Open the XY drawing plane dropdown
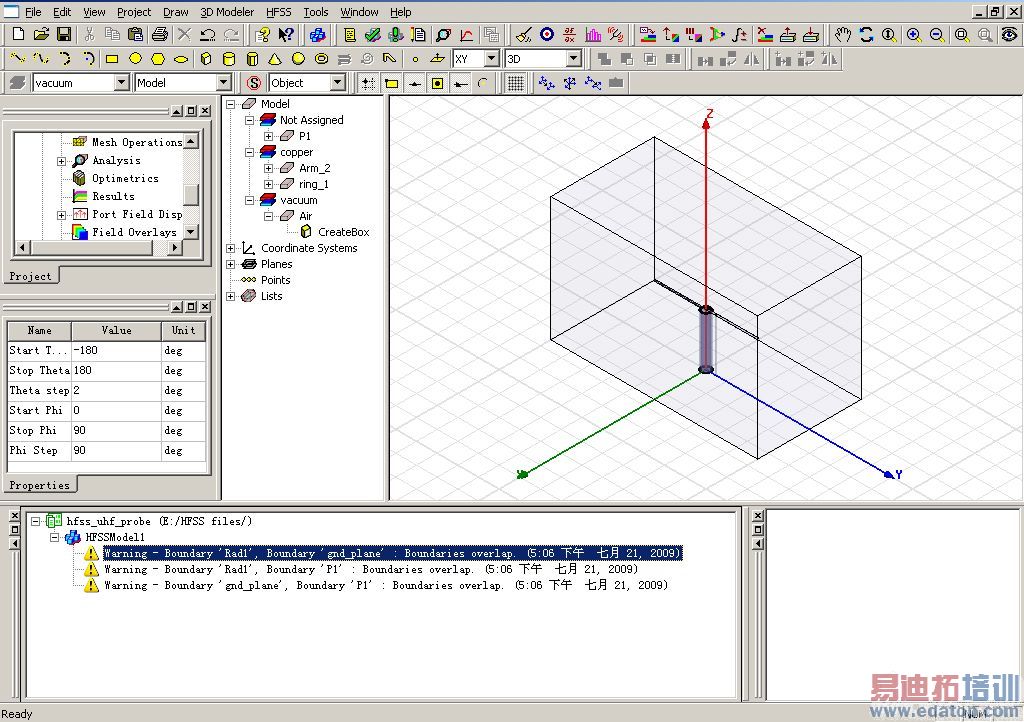This screenshot has height=722, width=1024. pos(491,59)
